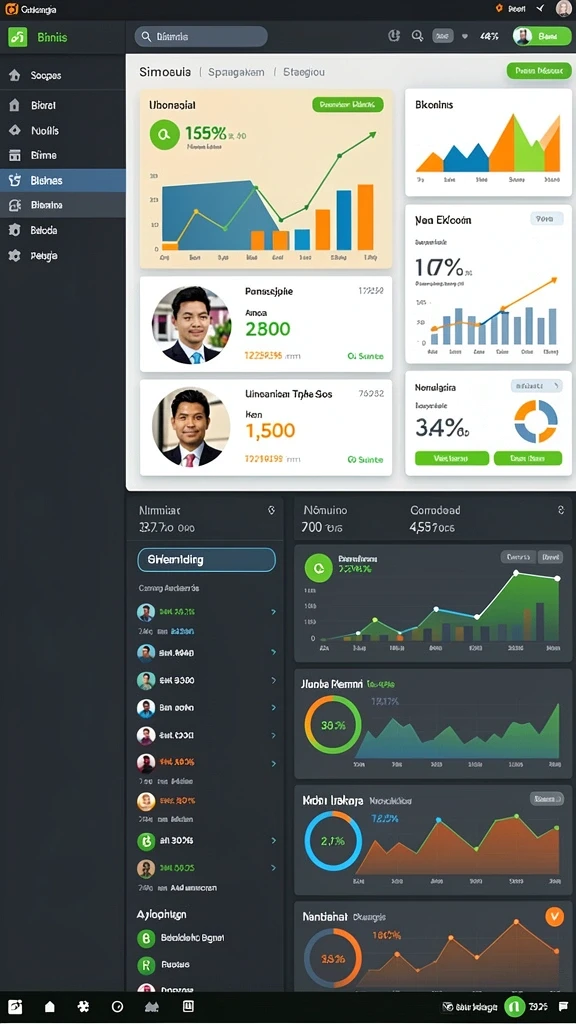The width and height of the screenshot is (576, 1024).
Task: Expand the chevron on the last contact row
Action: [273, 868]
